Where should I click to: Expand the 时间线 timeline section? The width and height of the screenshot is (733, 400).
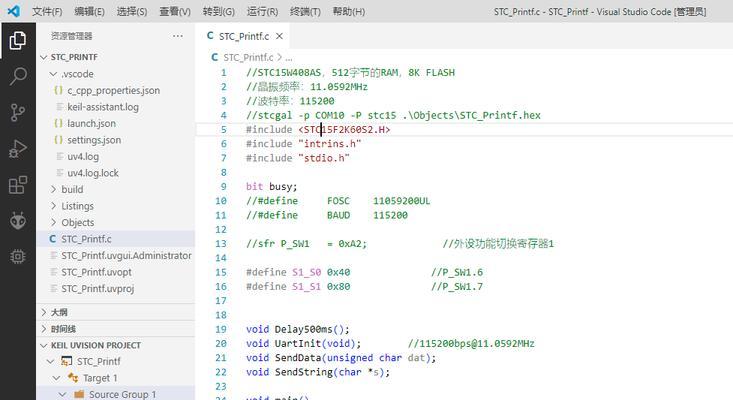pos(44,329)
